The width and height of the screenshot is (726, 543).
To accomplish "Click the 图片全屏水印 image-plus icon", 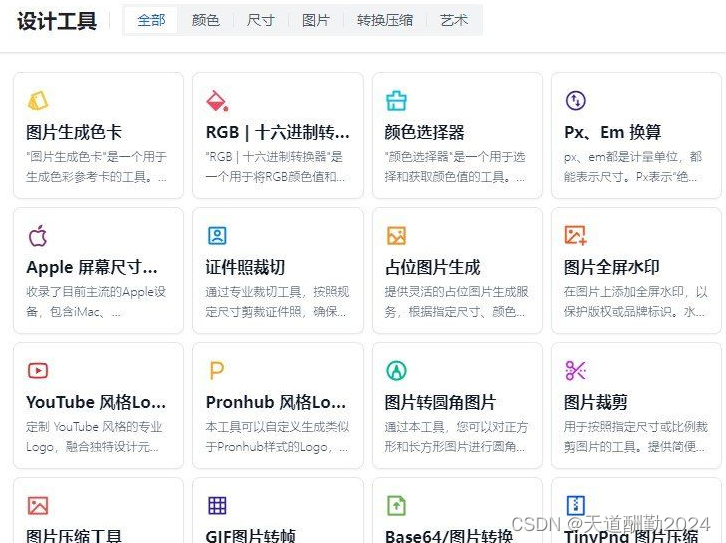I will coord(576,235).
